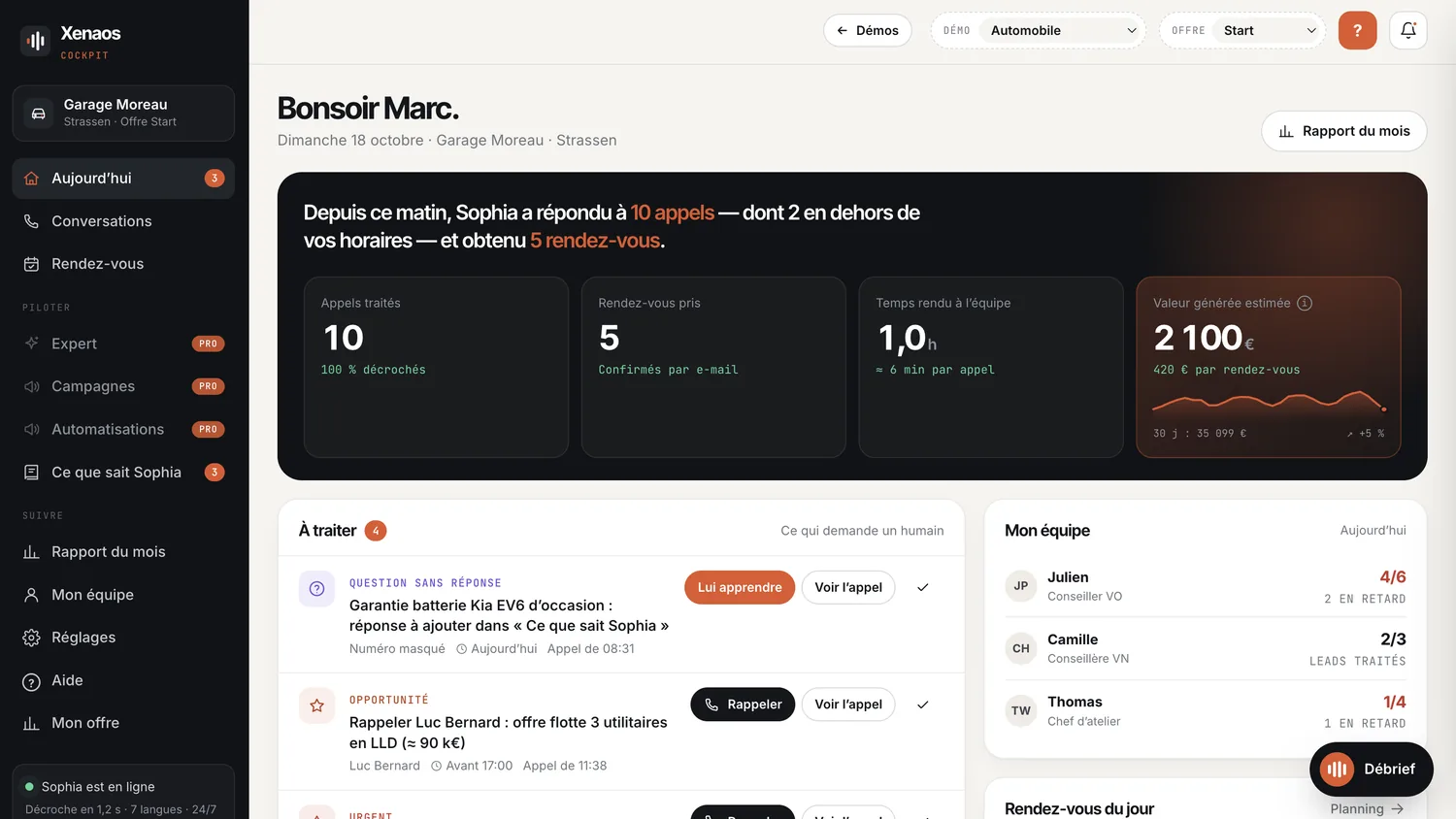
Task: Click Rappeler for Luc Bernard
Action: pyautogui.click(x=743, y=704)
